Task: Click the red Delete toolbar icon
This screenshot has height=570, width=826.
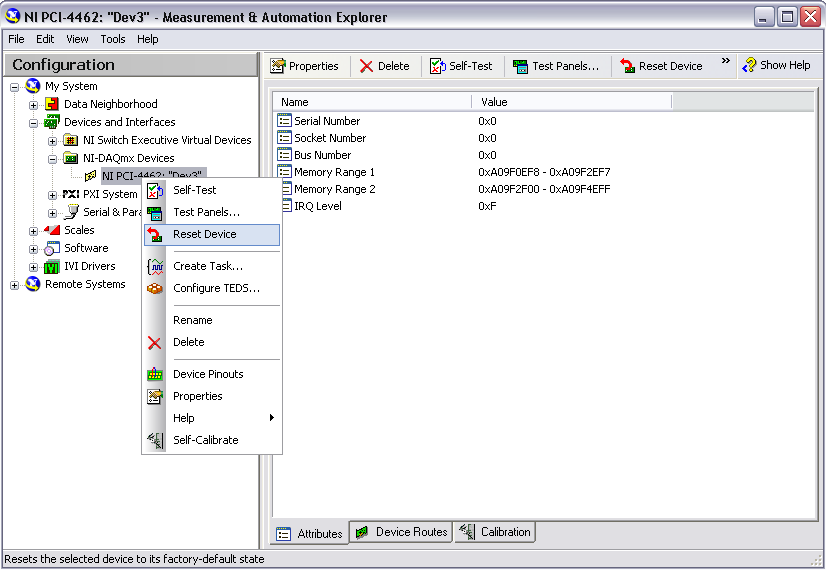Action: tap(366, 66)
